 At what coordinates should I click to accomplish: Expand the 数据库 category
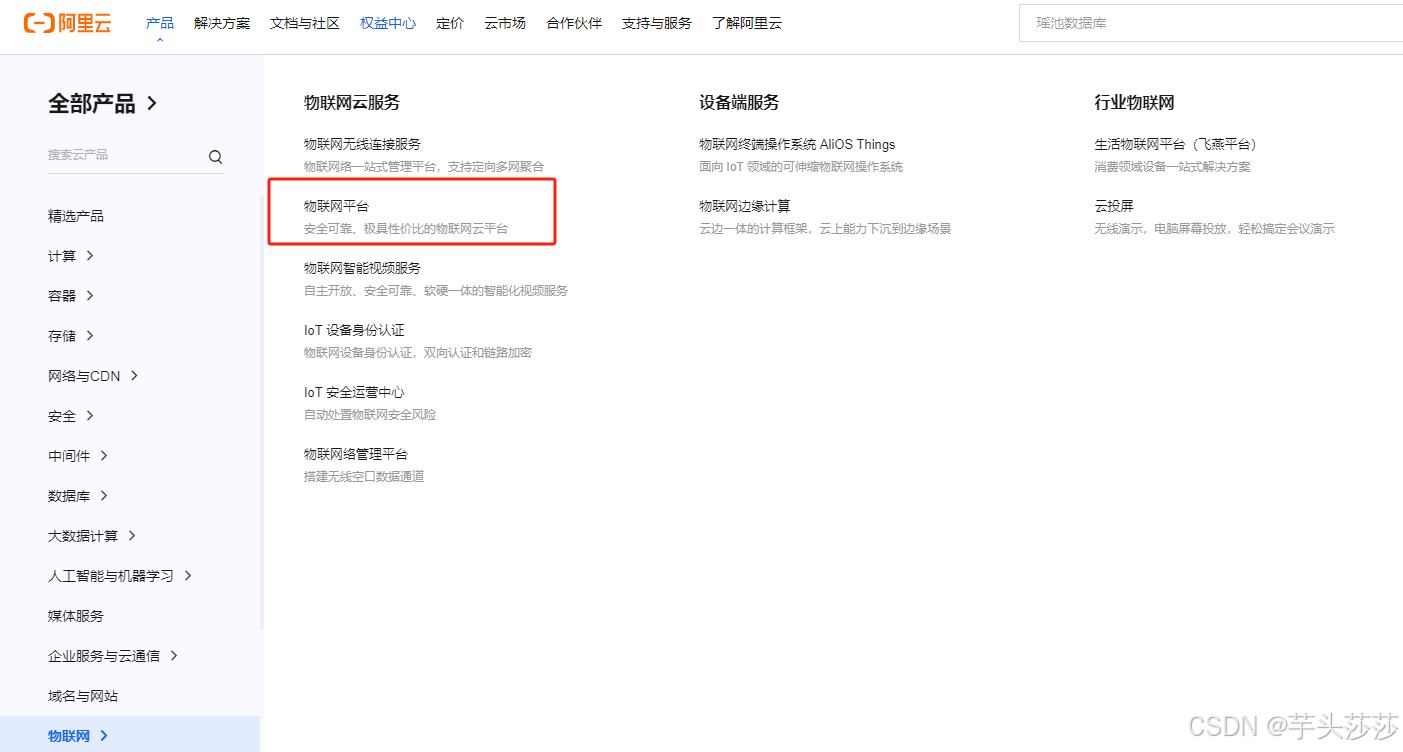[x=78, y=496]
